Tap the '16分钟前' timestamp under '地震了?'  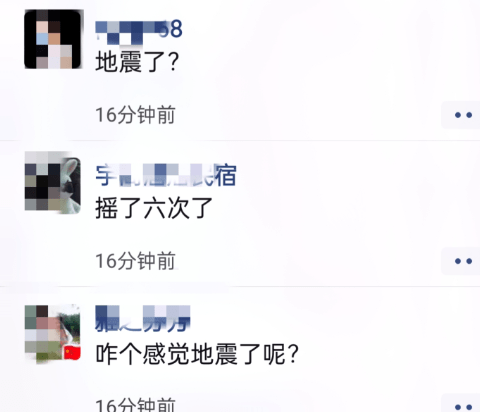click(135, 115)
